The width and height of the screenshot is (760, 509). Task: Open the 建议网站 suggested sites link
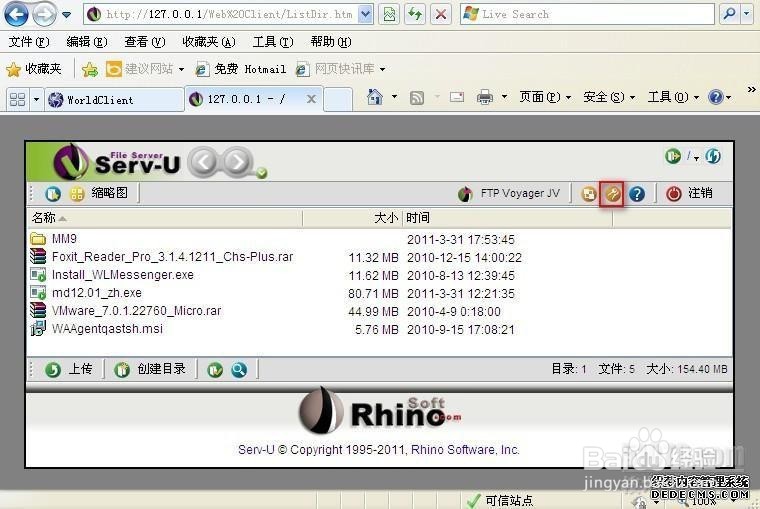pyautogui.click(x=145, y=69)
